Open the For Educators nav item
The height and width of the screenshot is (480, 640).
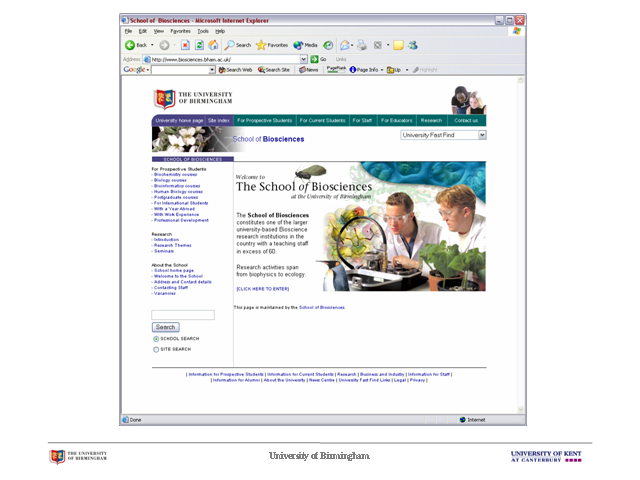396,120
